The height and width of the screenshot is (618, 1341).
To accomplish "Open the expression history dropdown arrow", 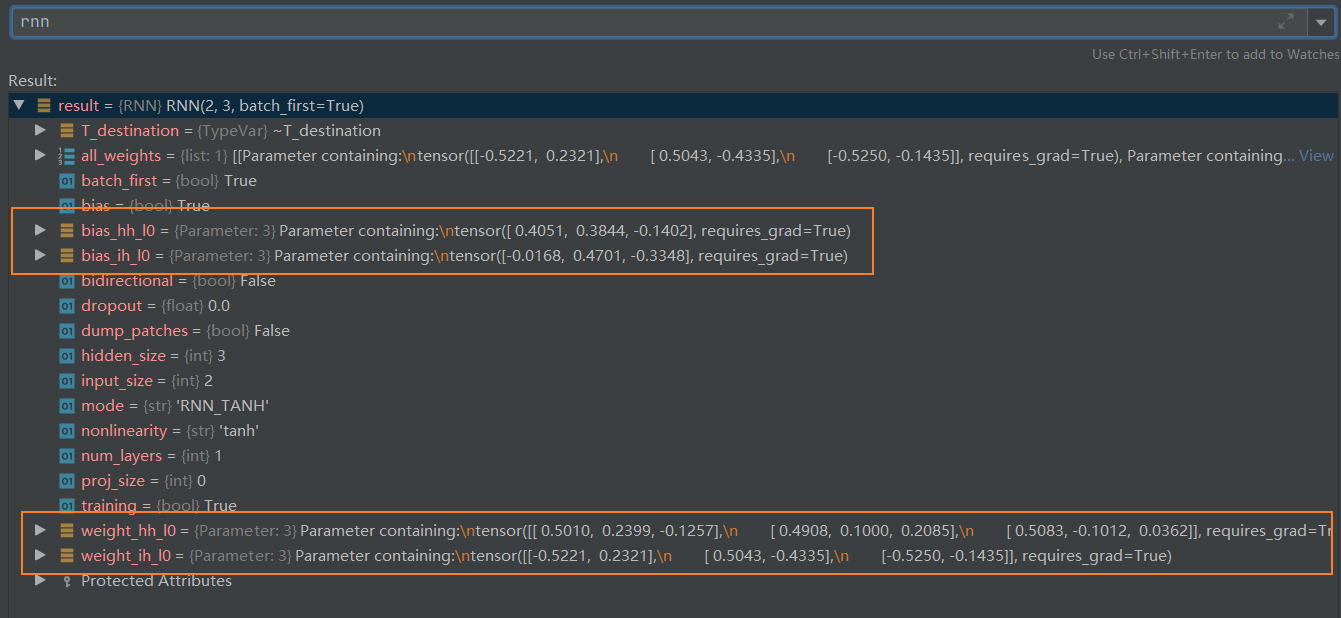I will 1321,22.
